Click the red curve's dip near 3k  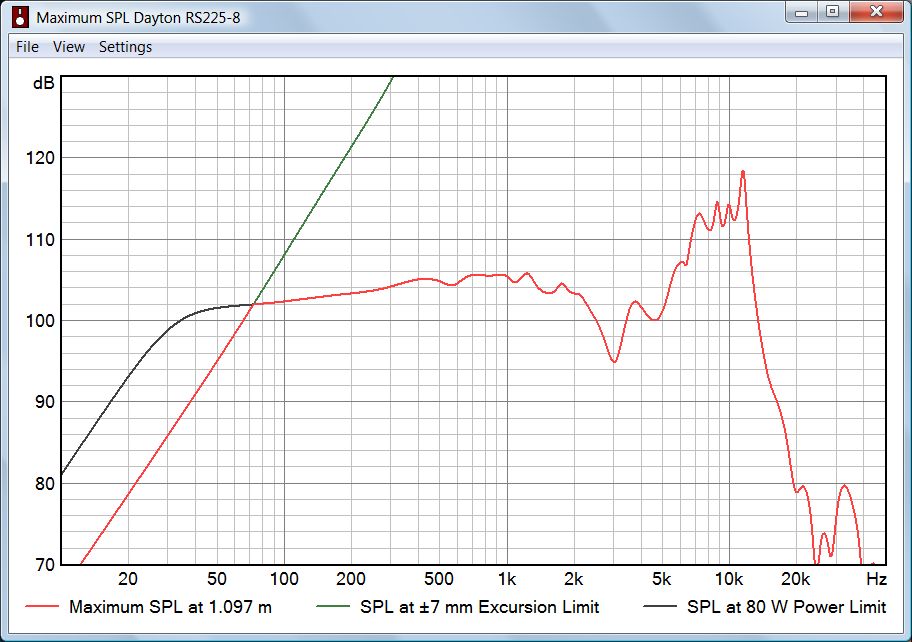pyautogui.click(x=614, y=361)
